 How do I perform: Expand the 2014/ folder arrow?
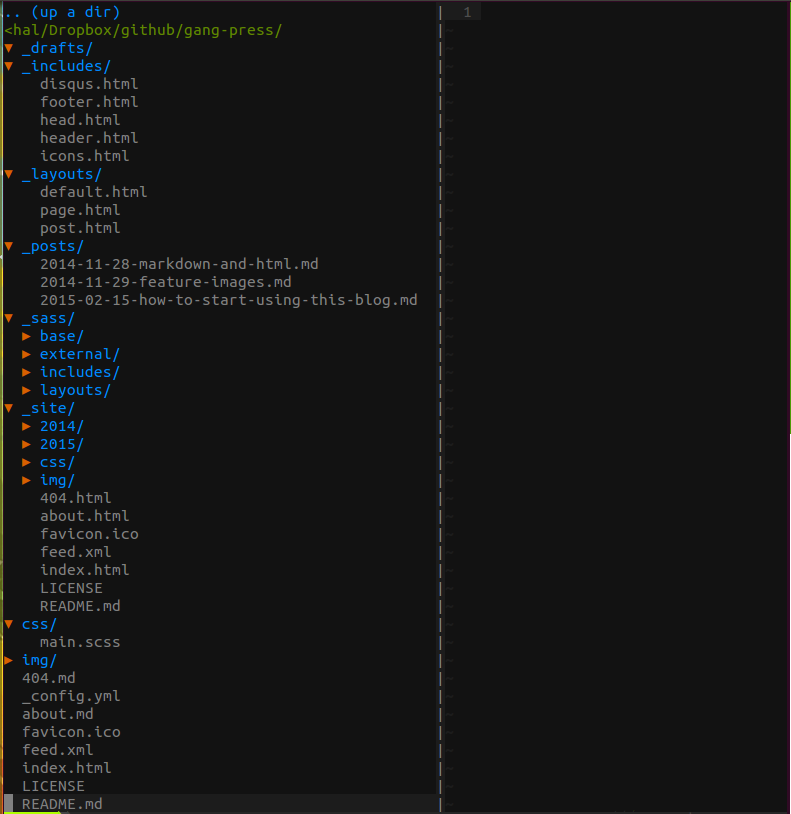pos(26,426)
